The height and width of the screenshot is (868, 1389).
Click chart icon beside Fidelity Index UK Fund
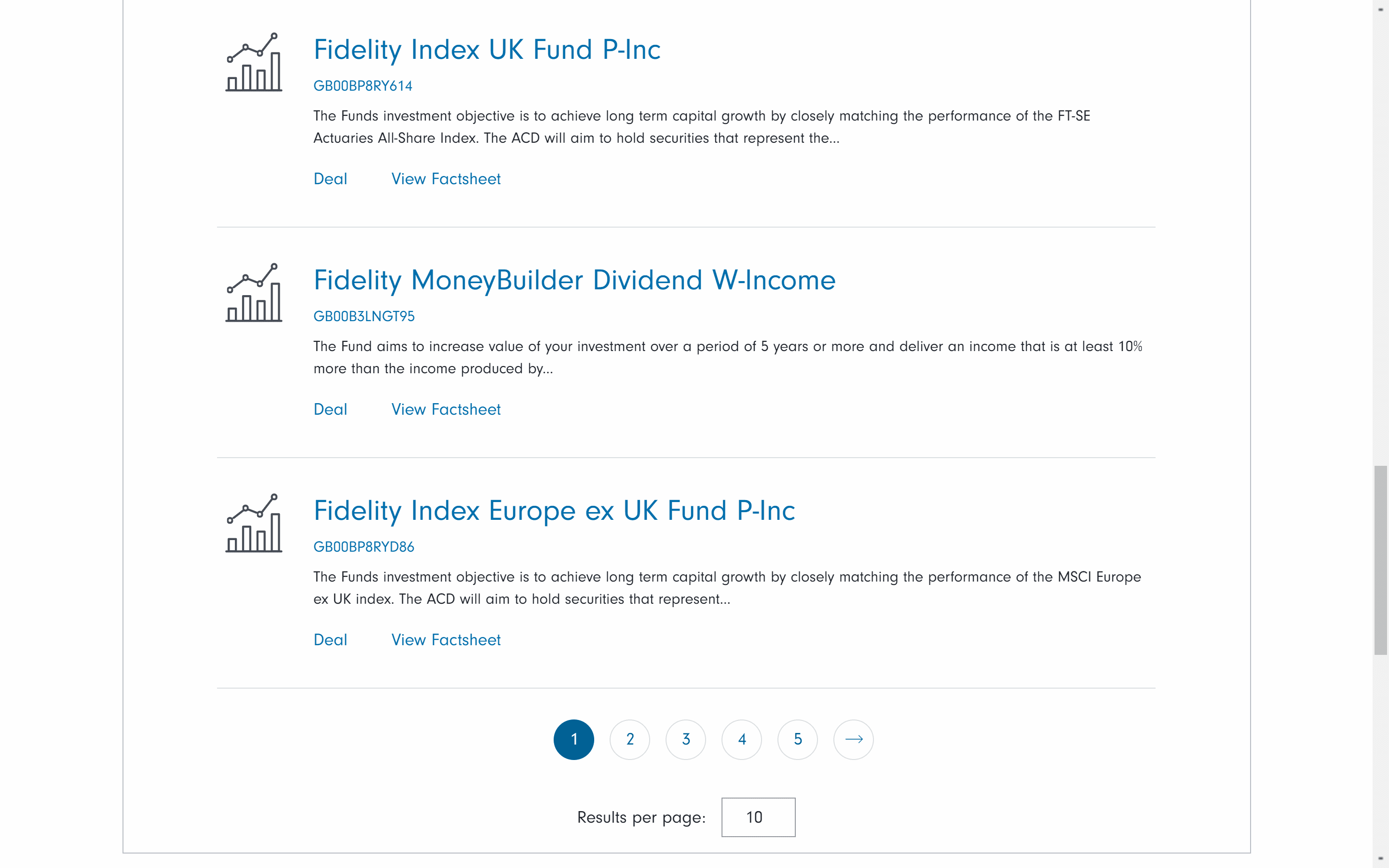(253, 62)
